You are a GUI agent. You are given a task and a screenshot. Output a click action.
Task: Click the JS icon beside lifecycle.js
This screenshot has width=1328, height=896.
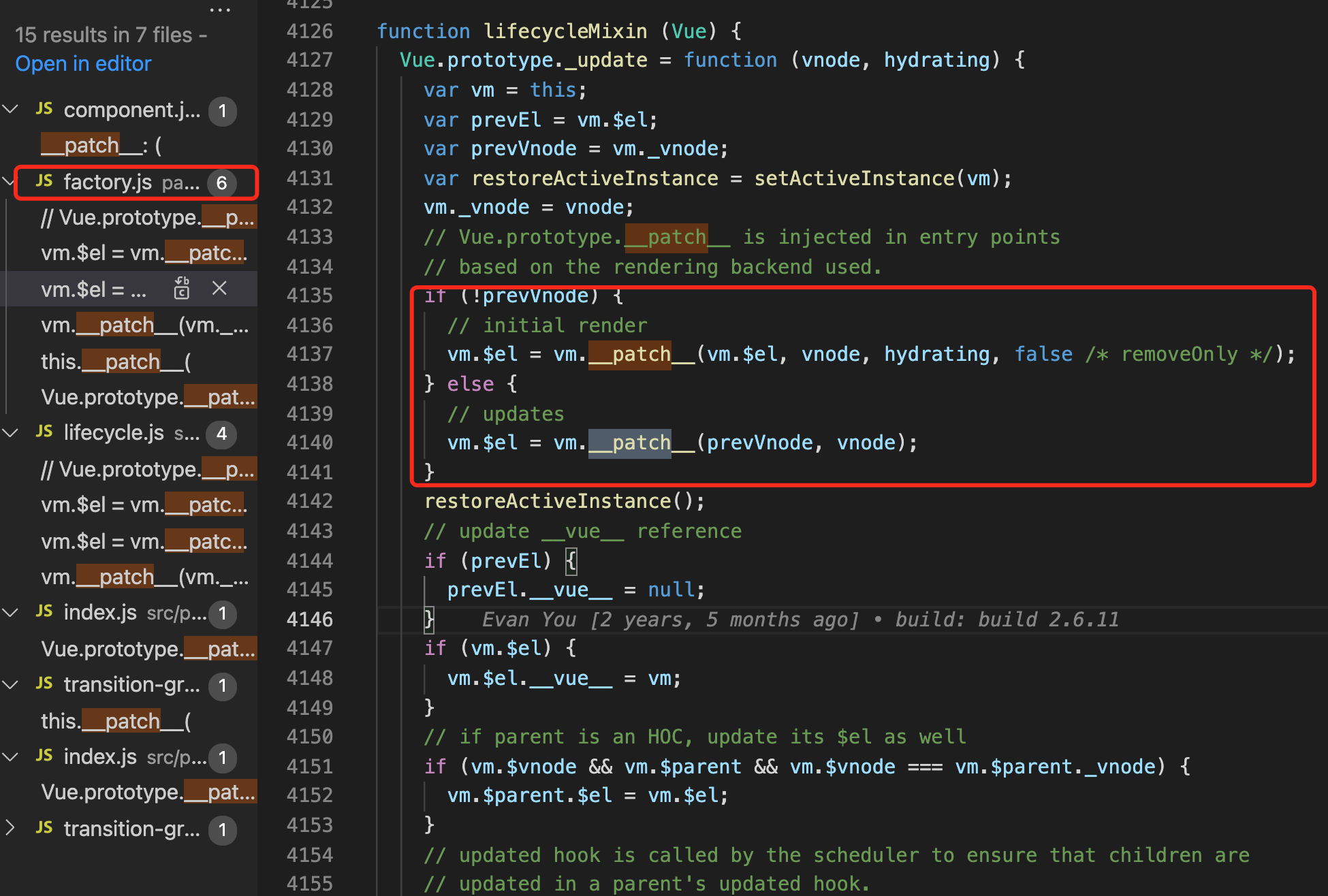tap(44, 432)
